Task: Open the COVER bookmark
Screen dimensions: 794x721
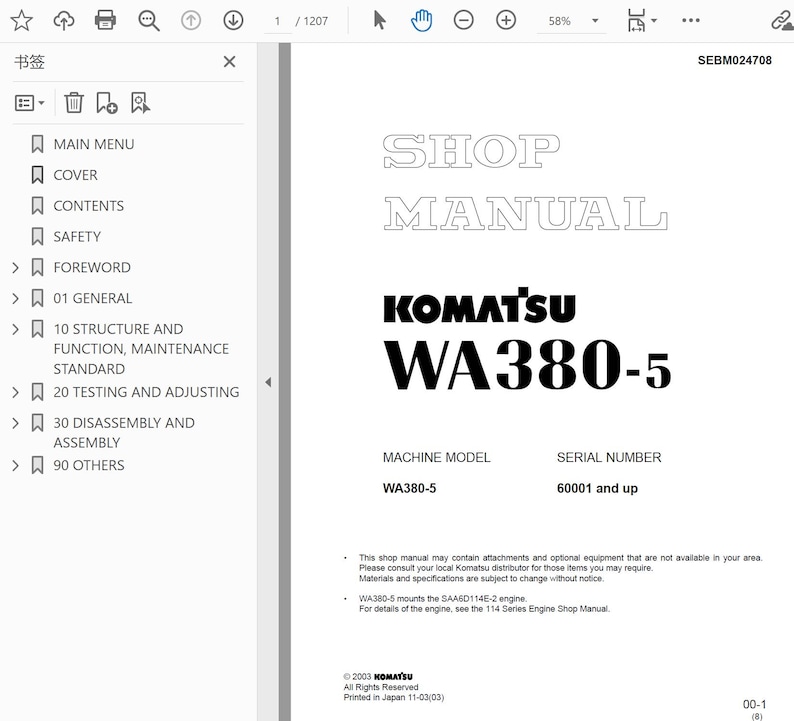Action: (x=75, y=175)
